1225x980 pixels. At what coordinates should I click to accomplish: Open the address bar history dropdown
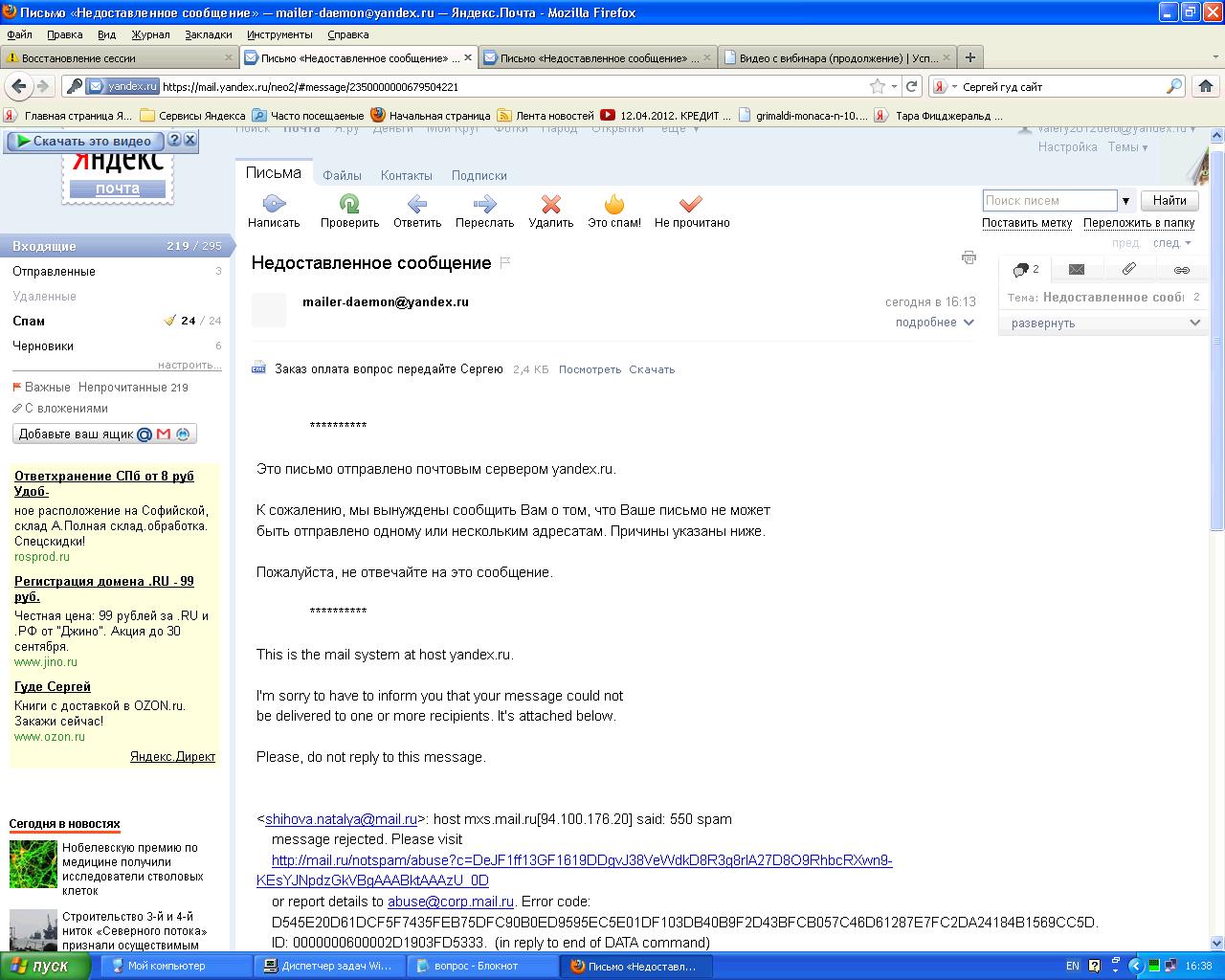pos(894,86)
